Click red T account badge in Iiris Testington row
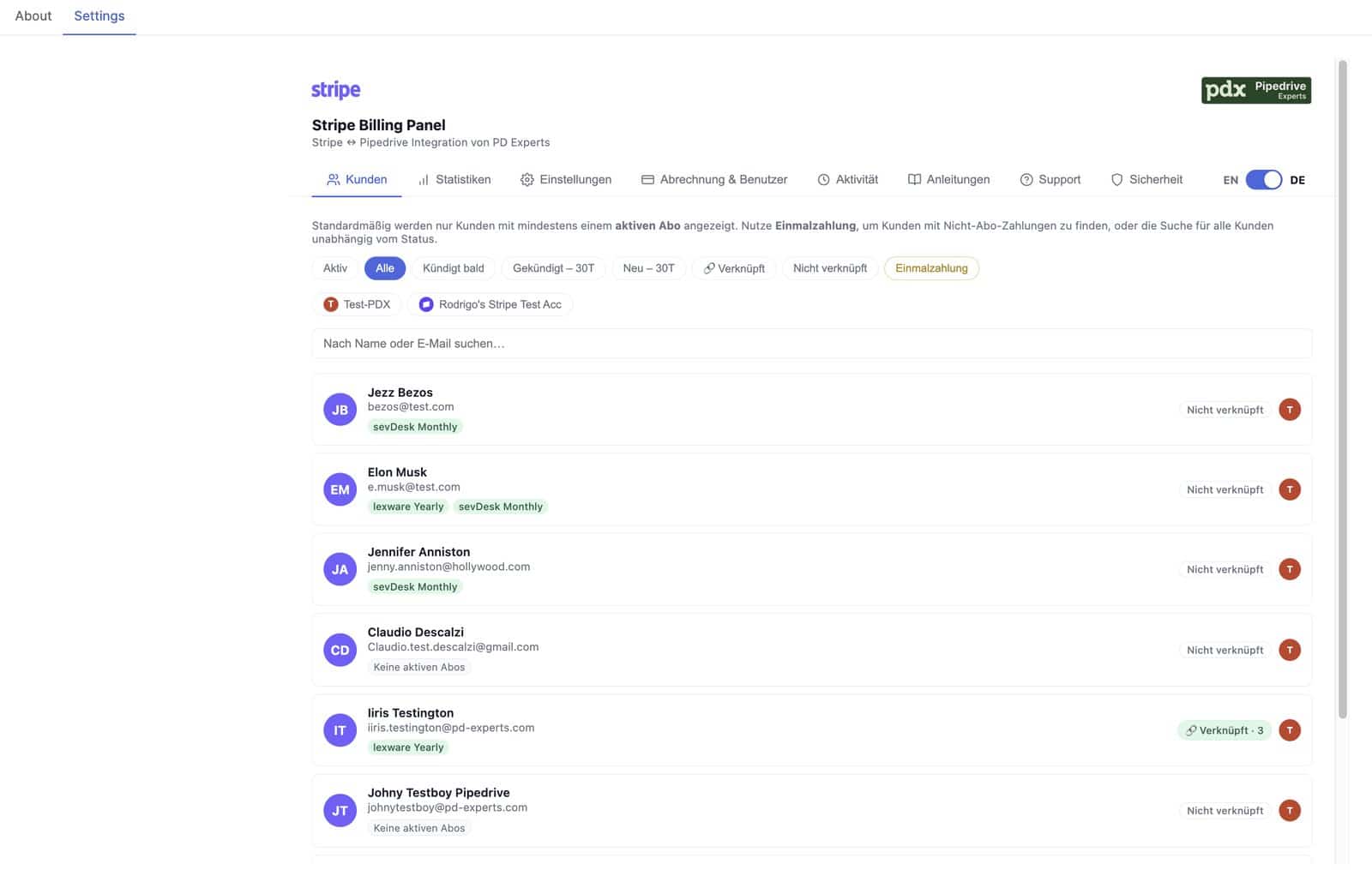 (x=1290, y=730)
